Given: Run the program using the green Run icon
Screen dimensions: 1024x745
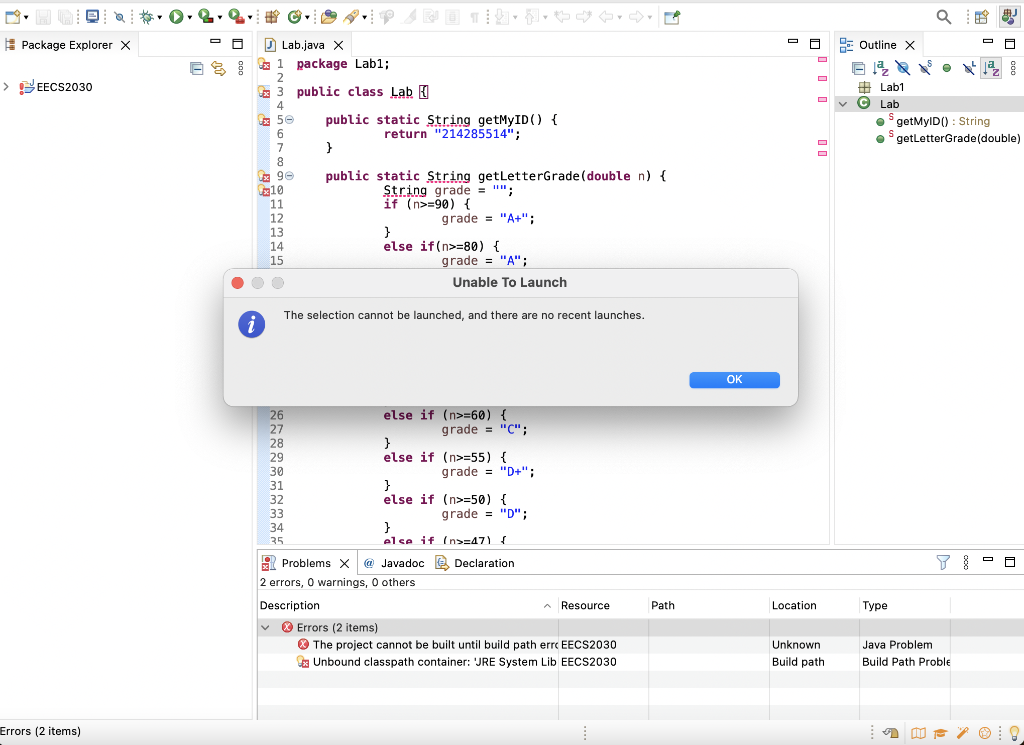Looking at the screenshot, I should (175, 16).
